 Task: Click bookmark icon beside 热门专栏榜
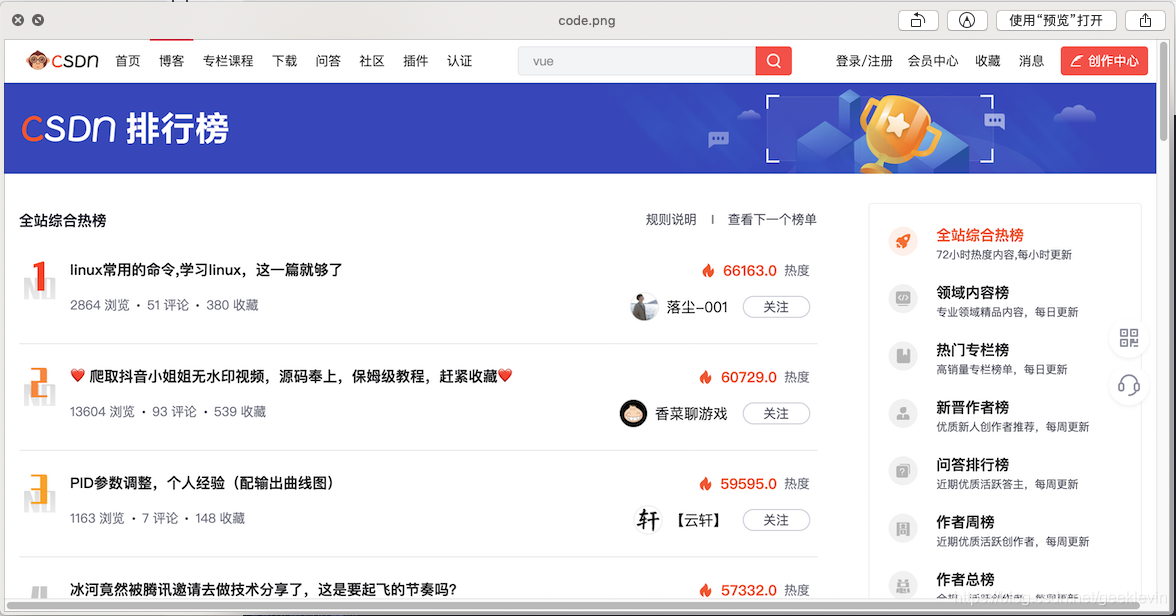[903, 356]
